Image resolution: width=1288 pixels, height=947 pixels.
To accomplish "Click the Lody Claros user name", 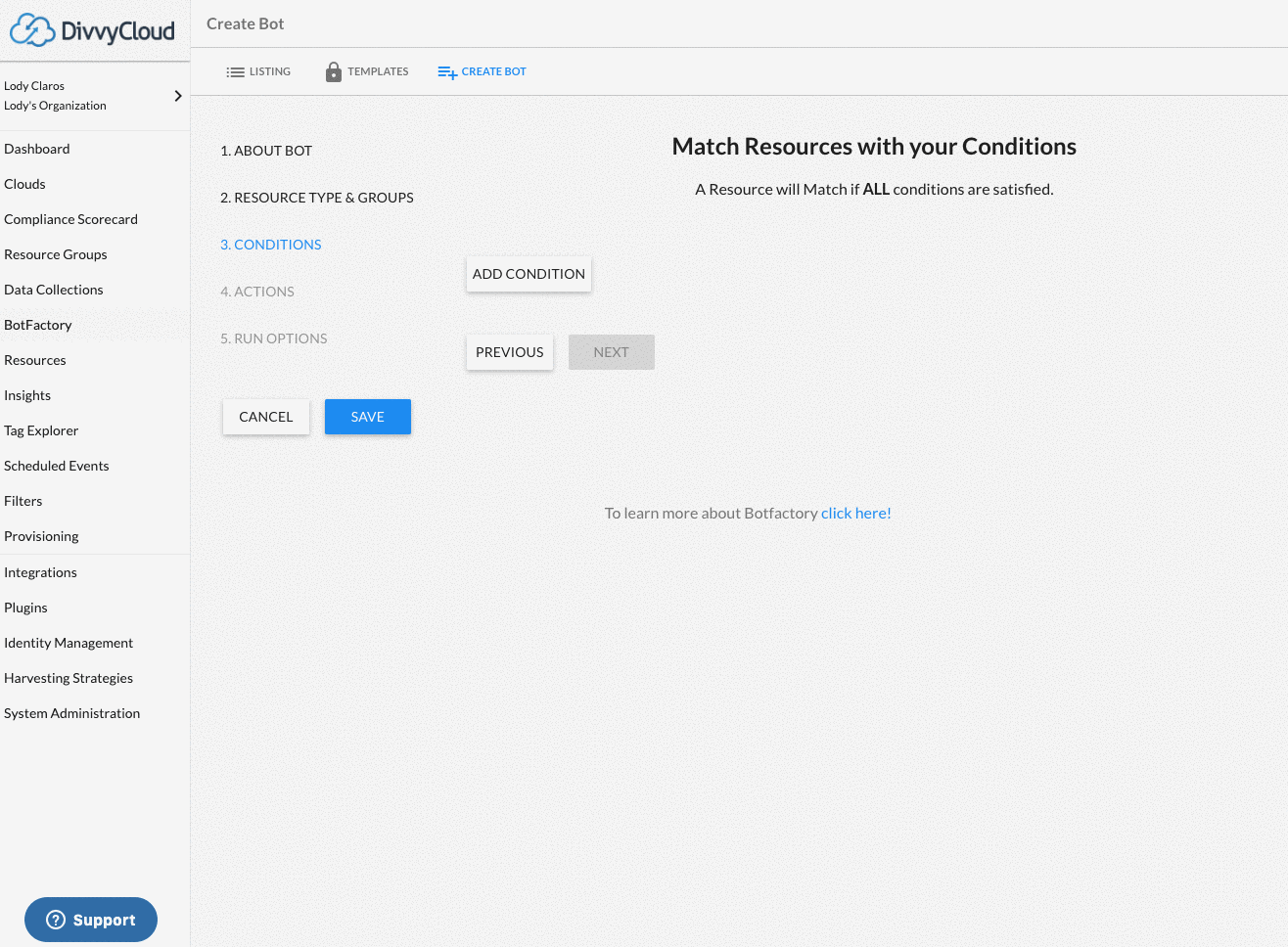I will (34, 86).
